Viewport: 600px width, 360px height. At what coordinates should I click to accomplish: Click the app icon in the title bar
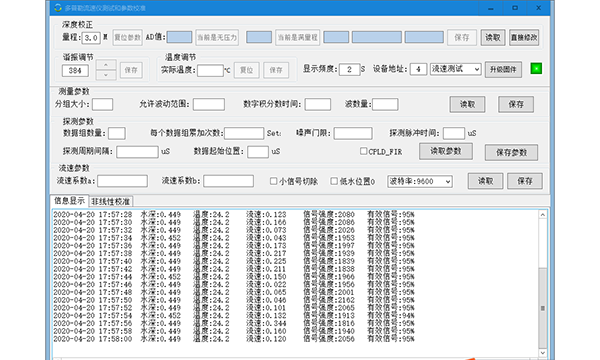pos(58,8)
